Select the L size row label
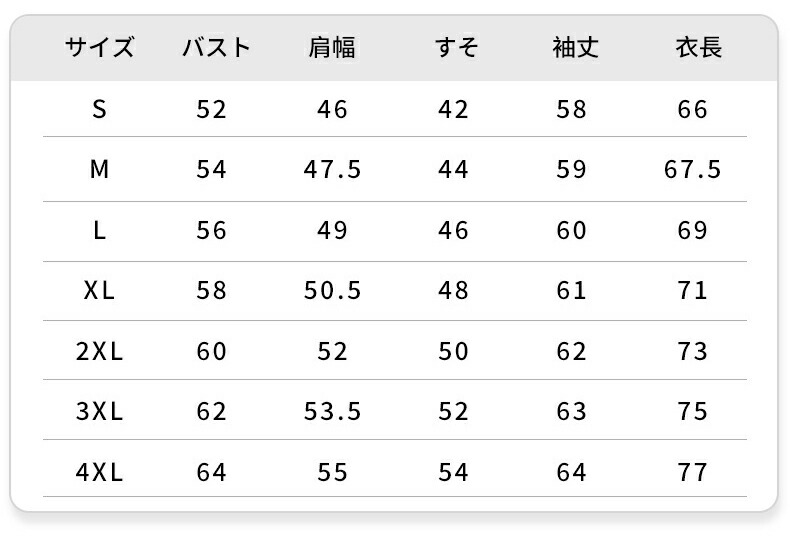Image resolution: width=790 pixels, height=554 pixels. (99, 231)
